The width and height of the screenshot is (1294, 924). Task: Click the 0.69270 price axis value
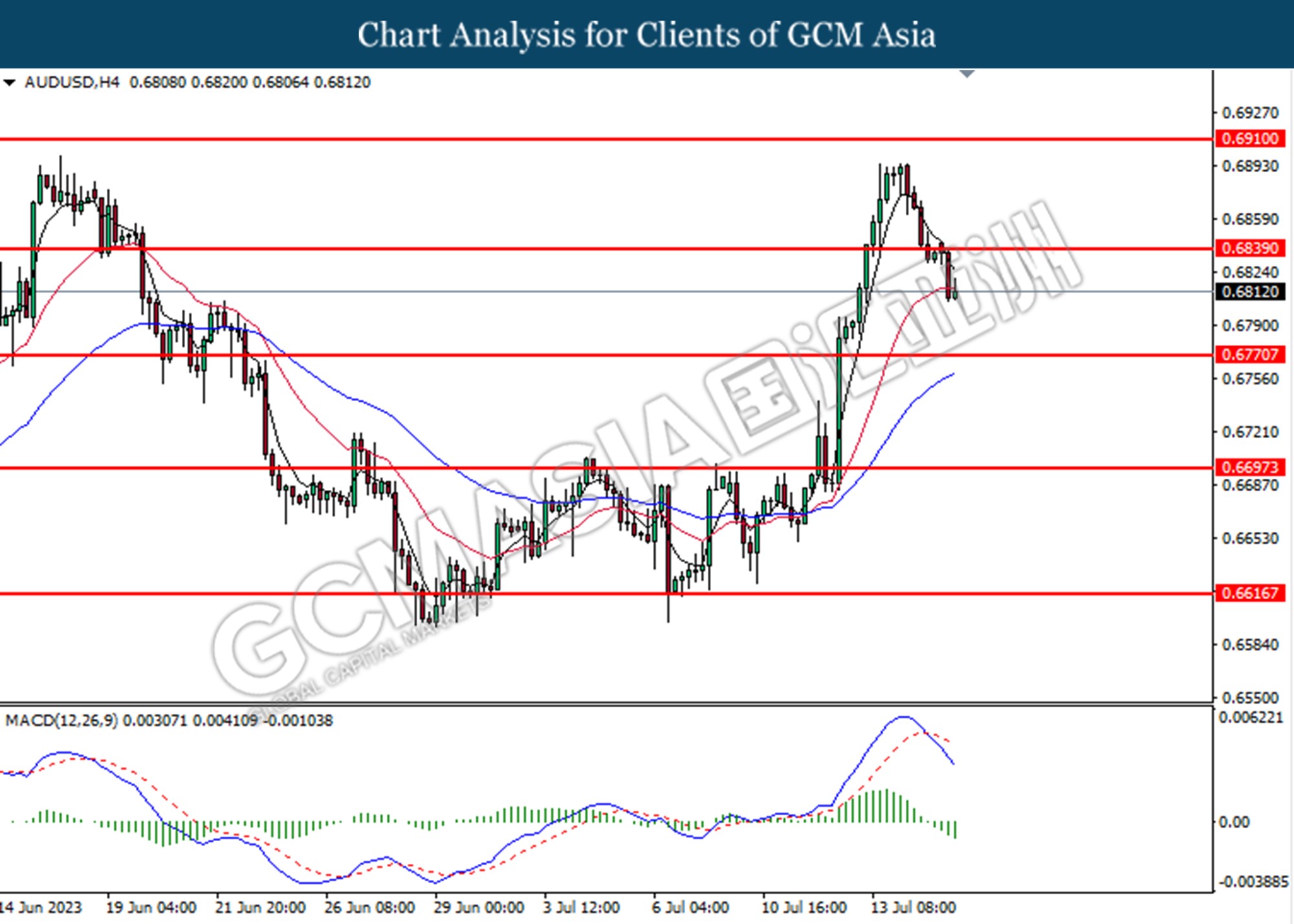click(1250, 113)
